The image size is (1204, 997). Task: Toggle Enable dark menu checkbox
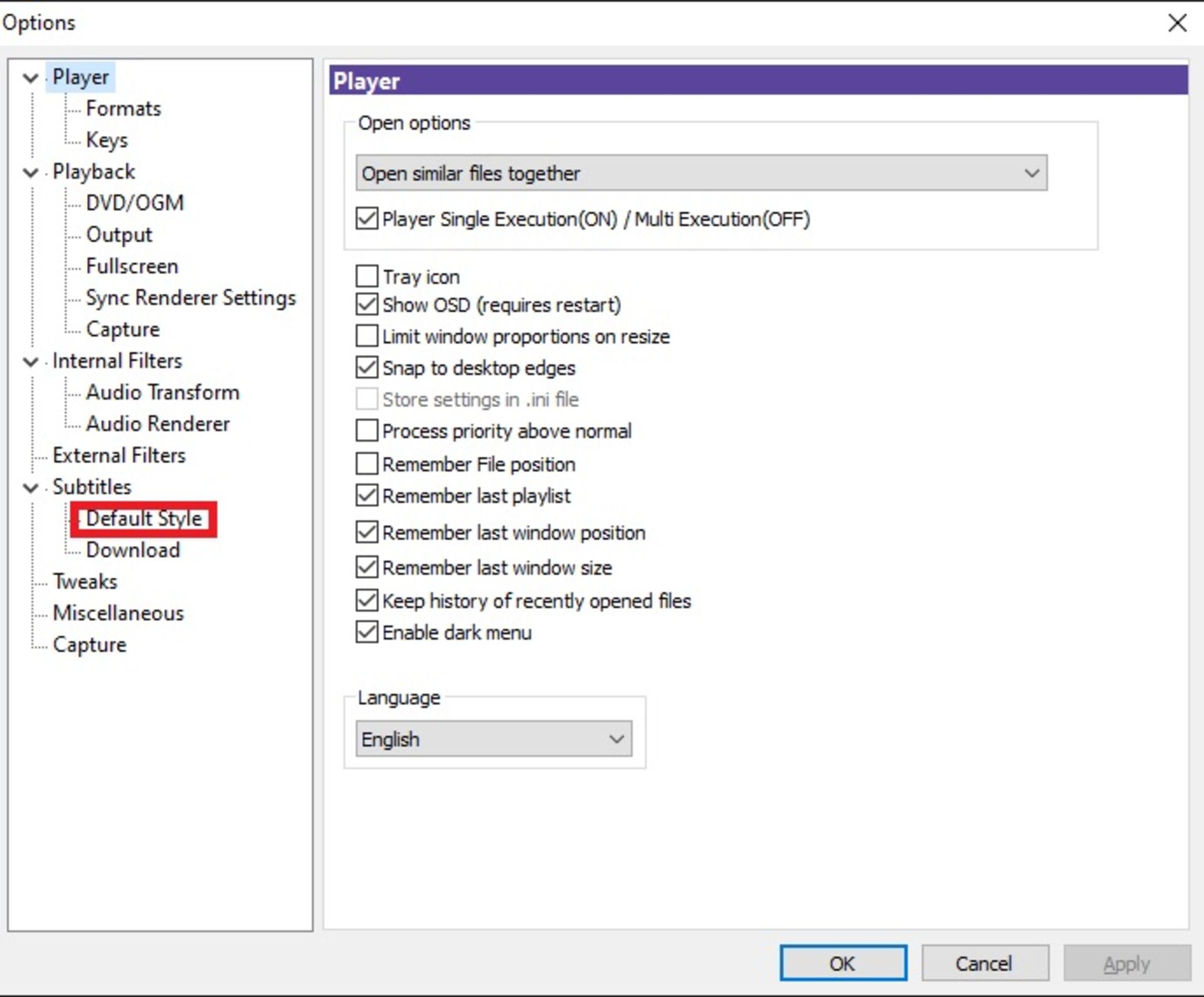[x=367, y=632]
